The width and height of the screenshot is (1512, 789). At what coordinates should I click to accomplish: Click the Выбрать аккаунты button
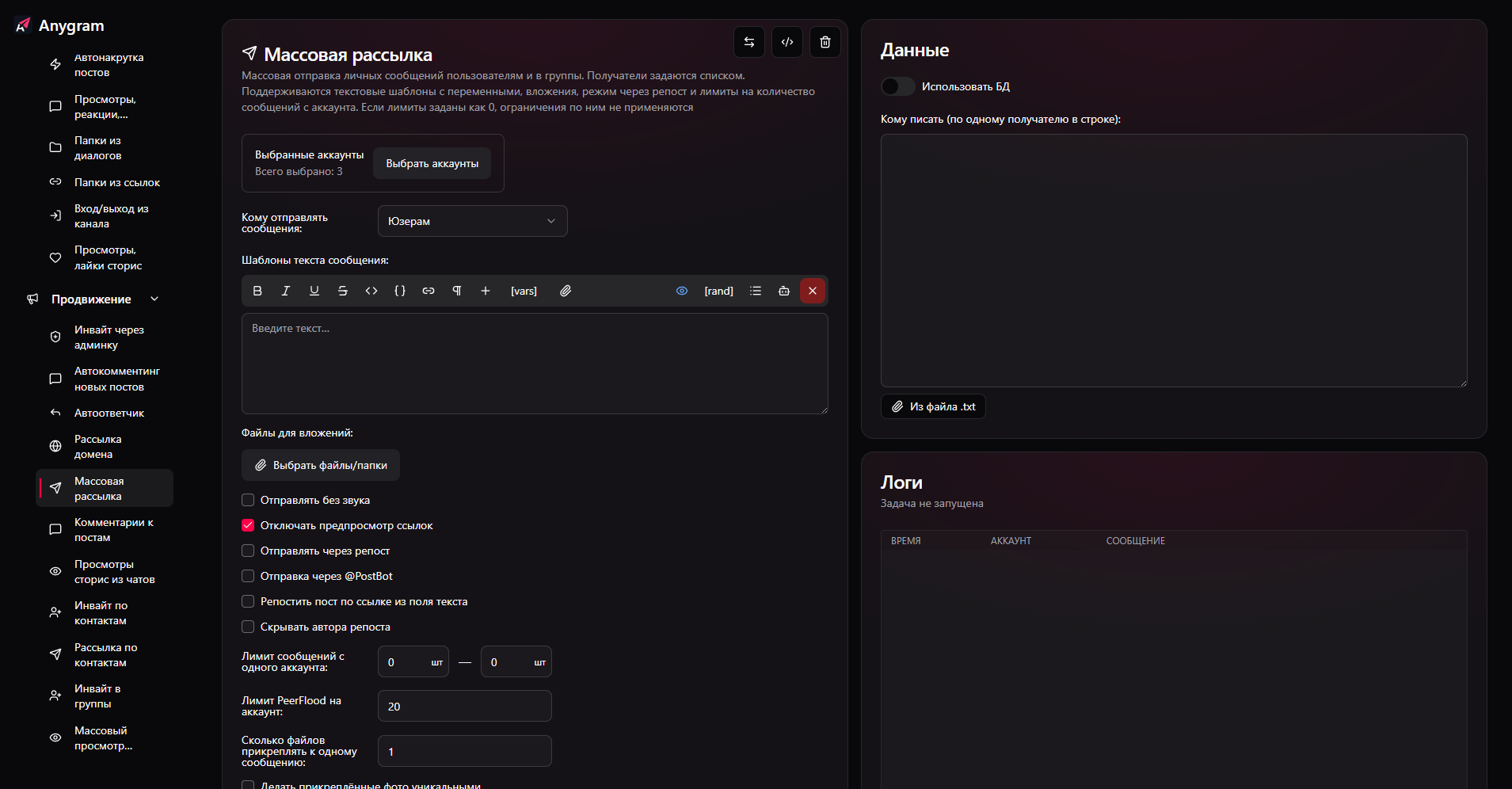tap(432, 163)
